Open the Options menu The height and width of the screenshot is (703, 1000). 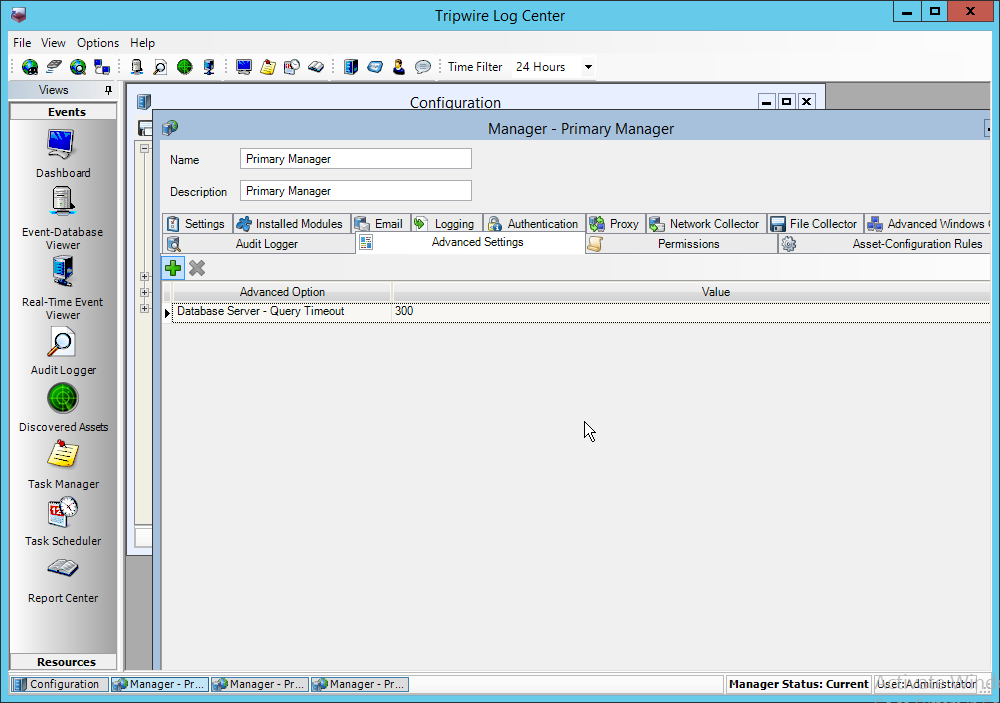(x=98, y=43)
